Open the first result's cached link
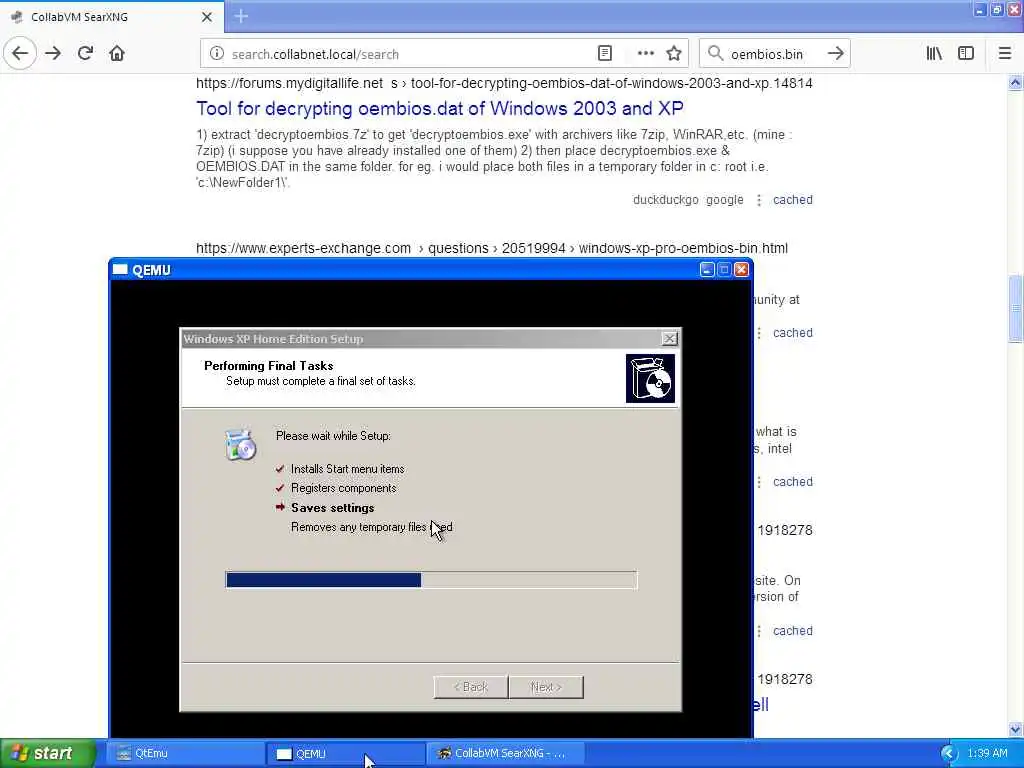1024x768 pixels. (793, 200)
